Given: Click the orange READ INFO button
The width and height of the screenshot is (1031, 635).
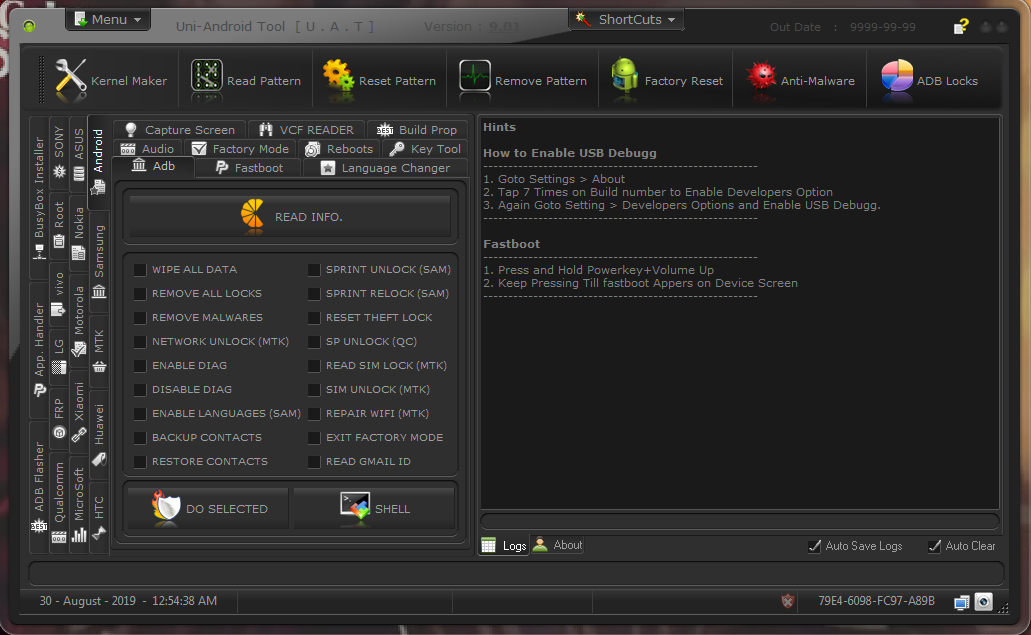Looking at the screenshot, I should point(290,216).
